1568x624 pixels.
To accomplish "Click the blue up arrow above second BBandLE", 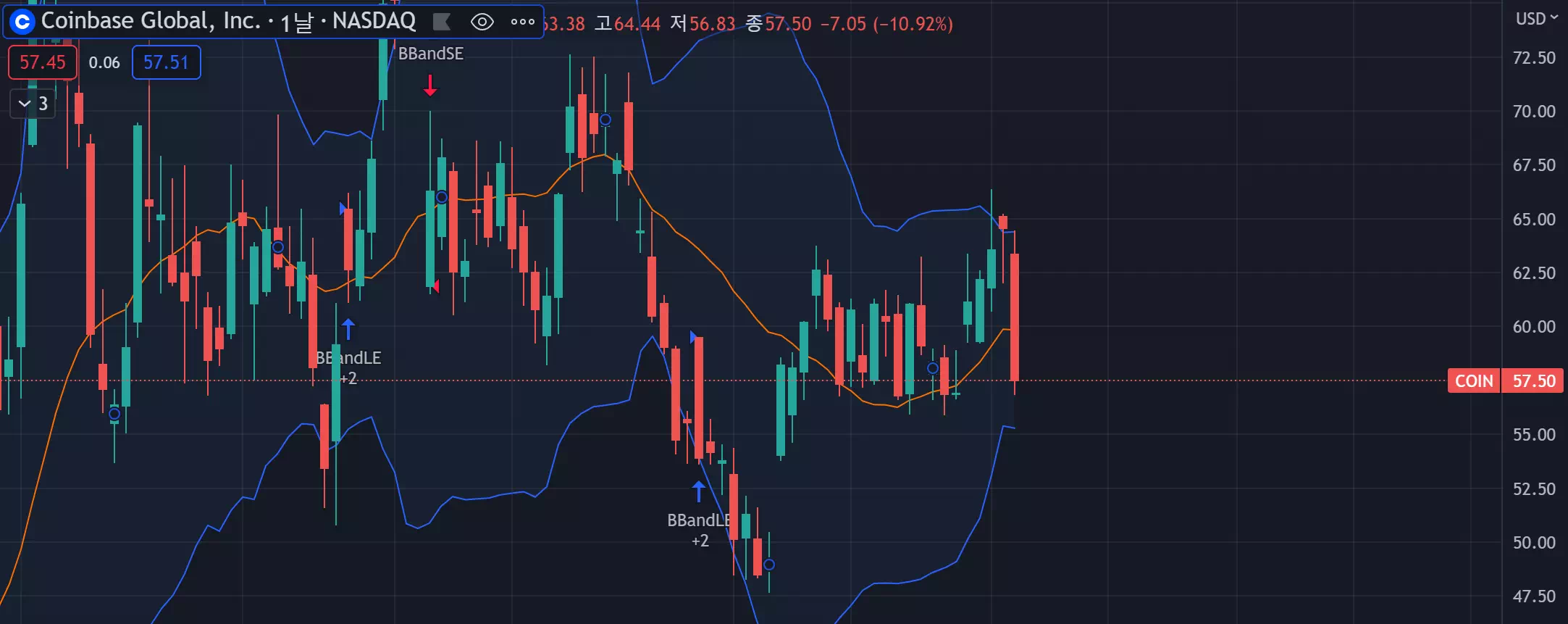I will pyautogui.click(x=699, y=491).
